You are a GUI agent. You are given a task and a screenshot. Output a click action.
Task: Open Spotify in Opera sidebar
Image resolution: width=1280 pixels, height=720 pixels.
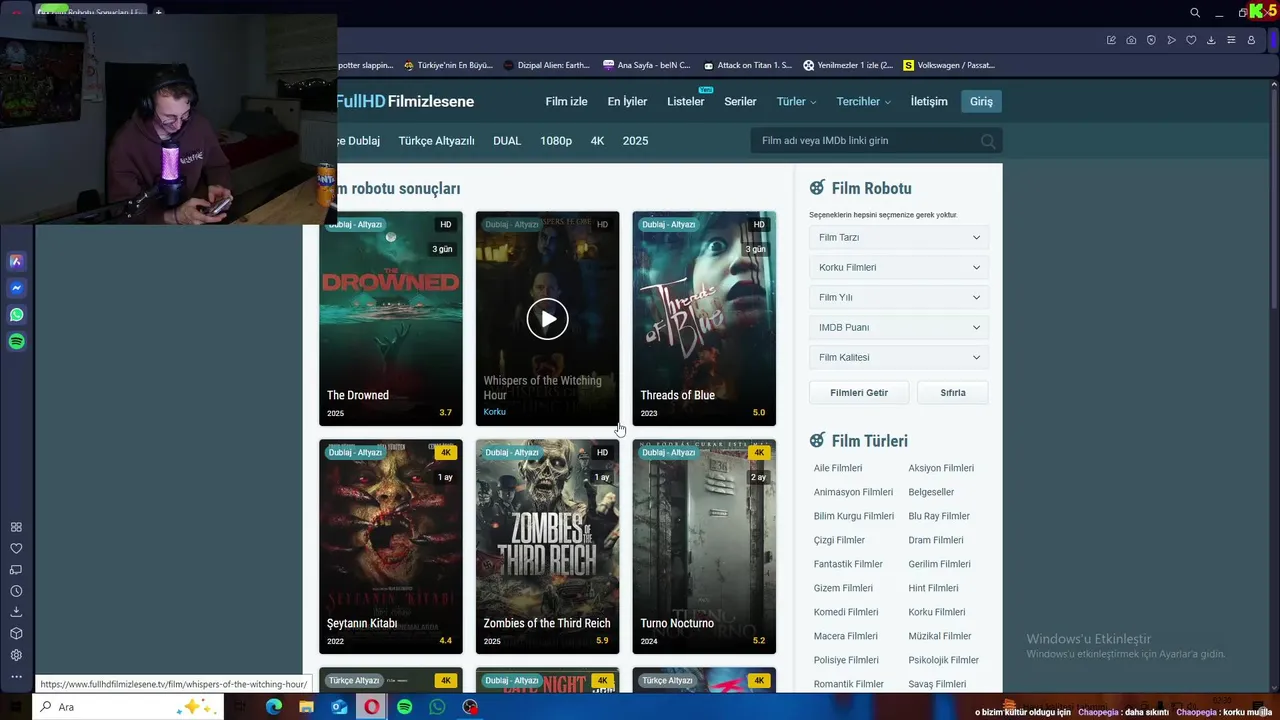(16, 342)
